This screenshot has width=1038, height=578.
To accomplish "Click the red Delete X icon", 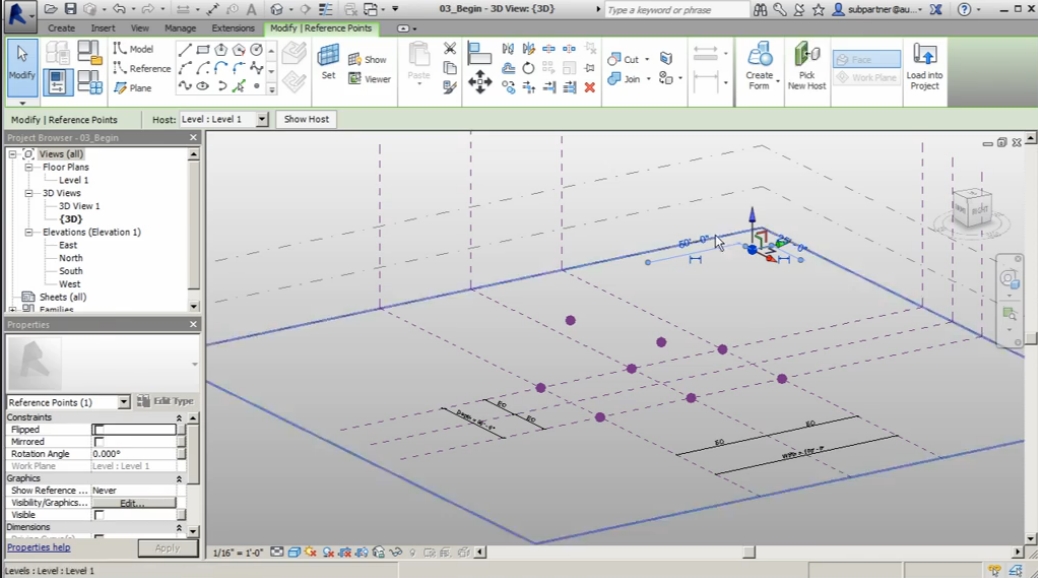I will (590, 88).
